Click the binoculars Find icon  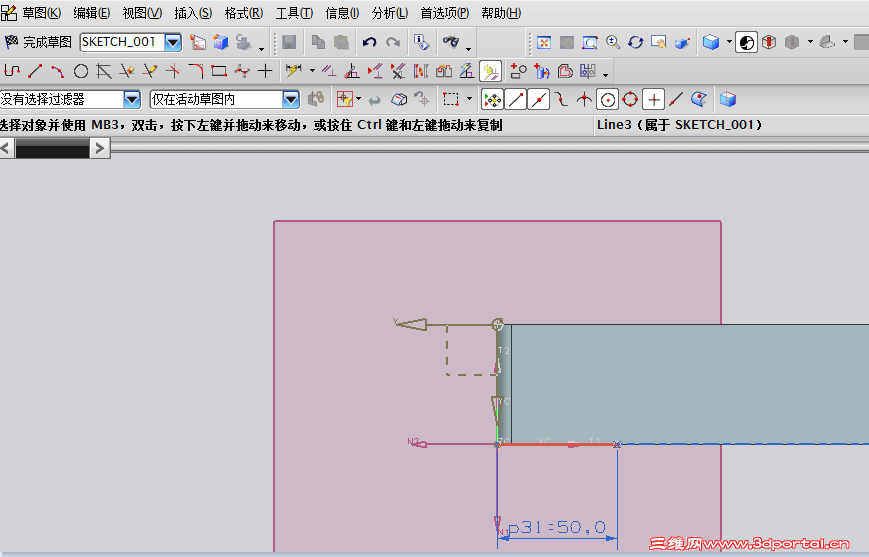pos(451,42)
